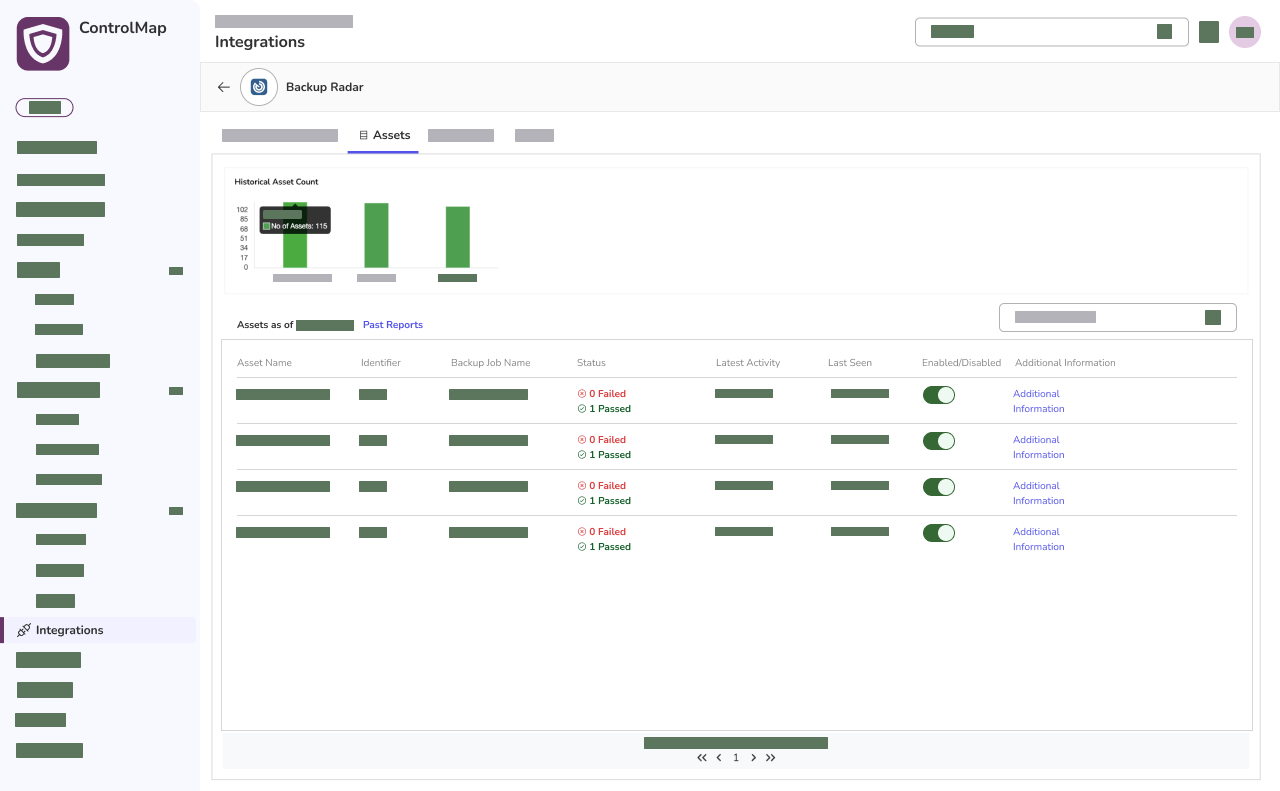Disable the asset in the first table row
Viewport: 1280px width, 791px height.
pos(939,395)
